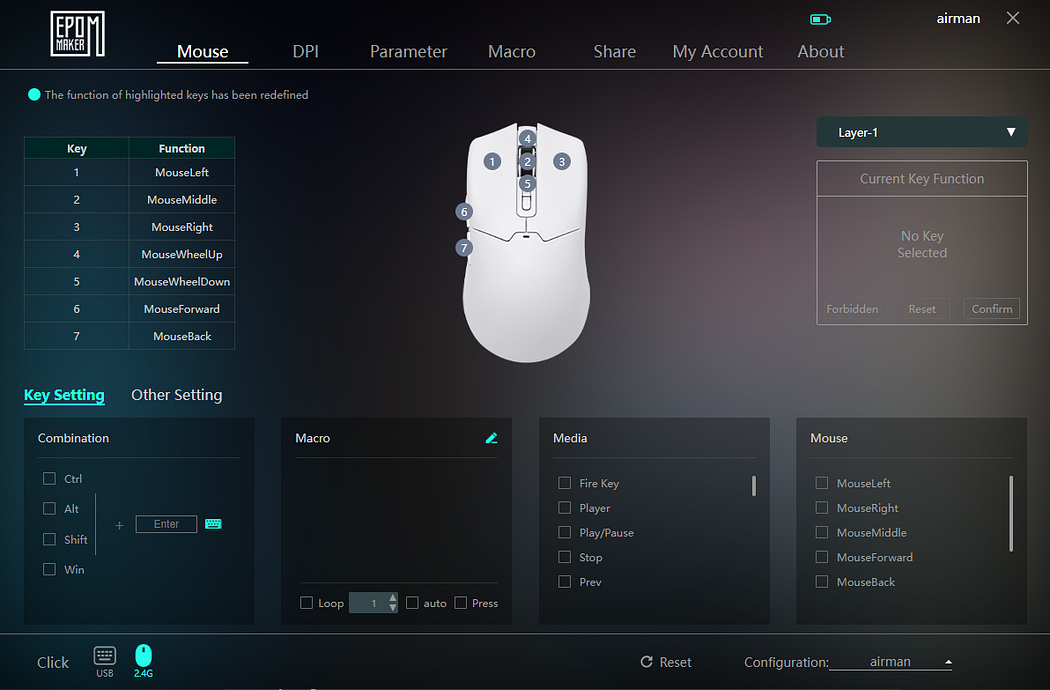Check the MouseMiddle function option
Viewport: 1050px width, 690px height.
(822, 533)
